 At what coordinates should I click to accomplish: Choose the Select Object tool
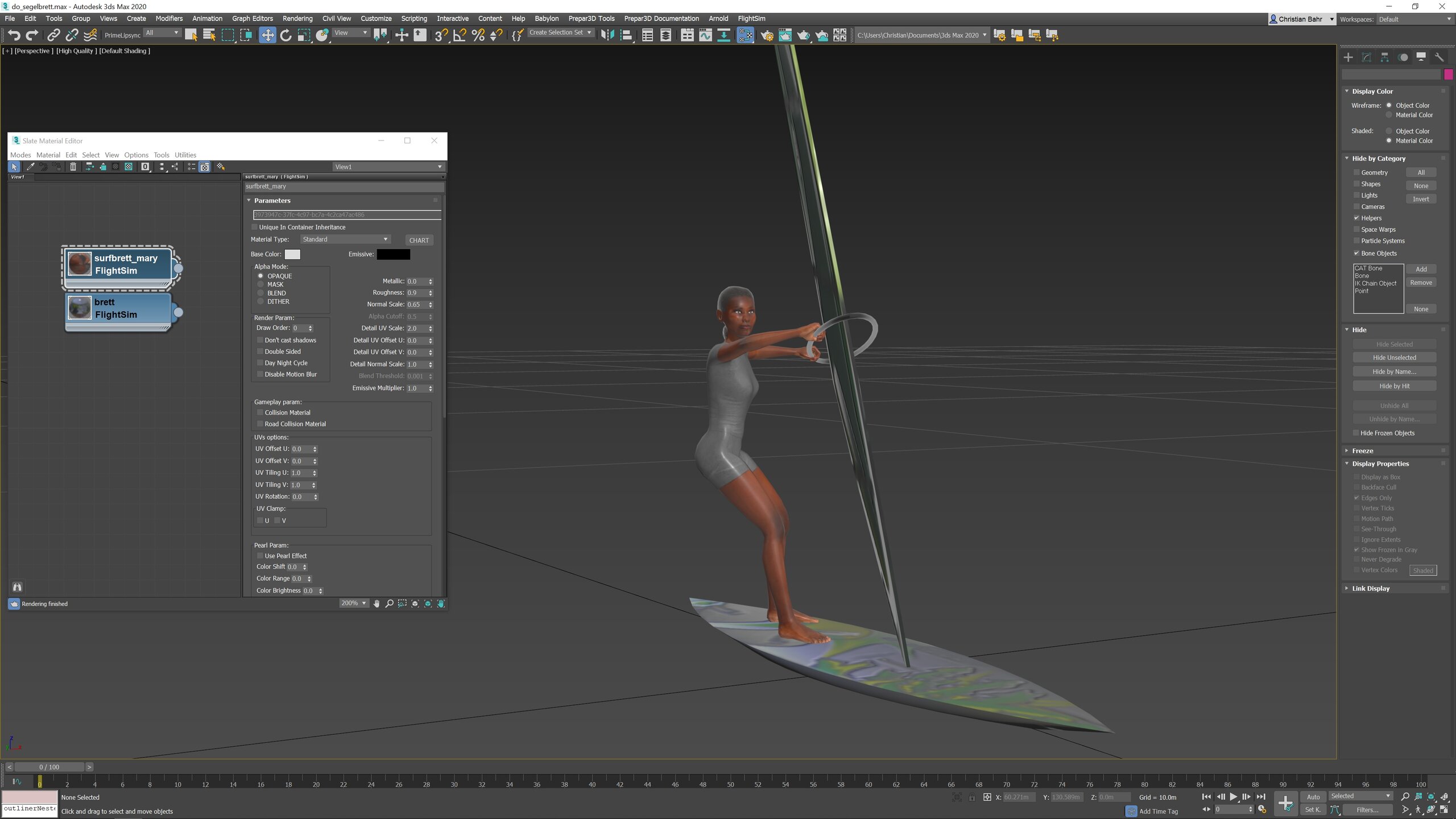191,35
